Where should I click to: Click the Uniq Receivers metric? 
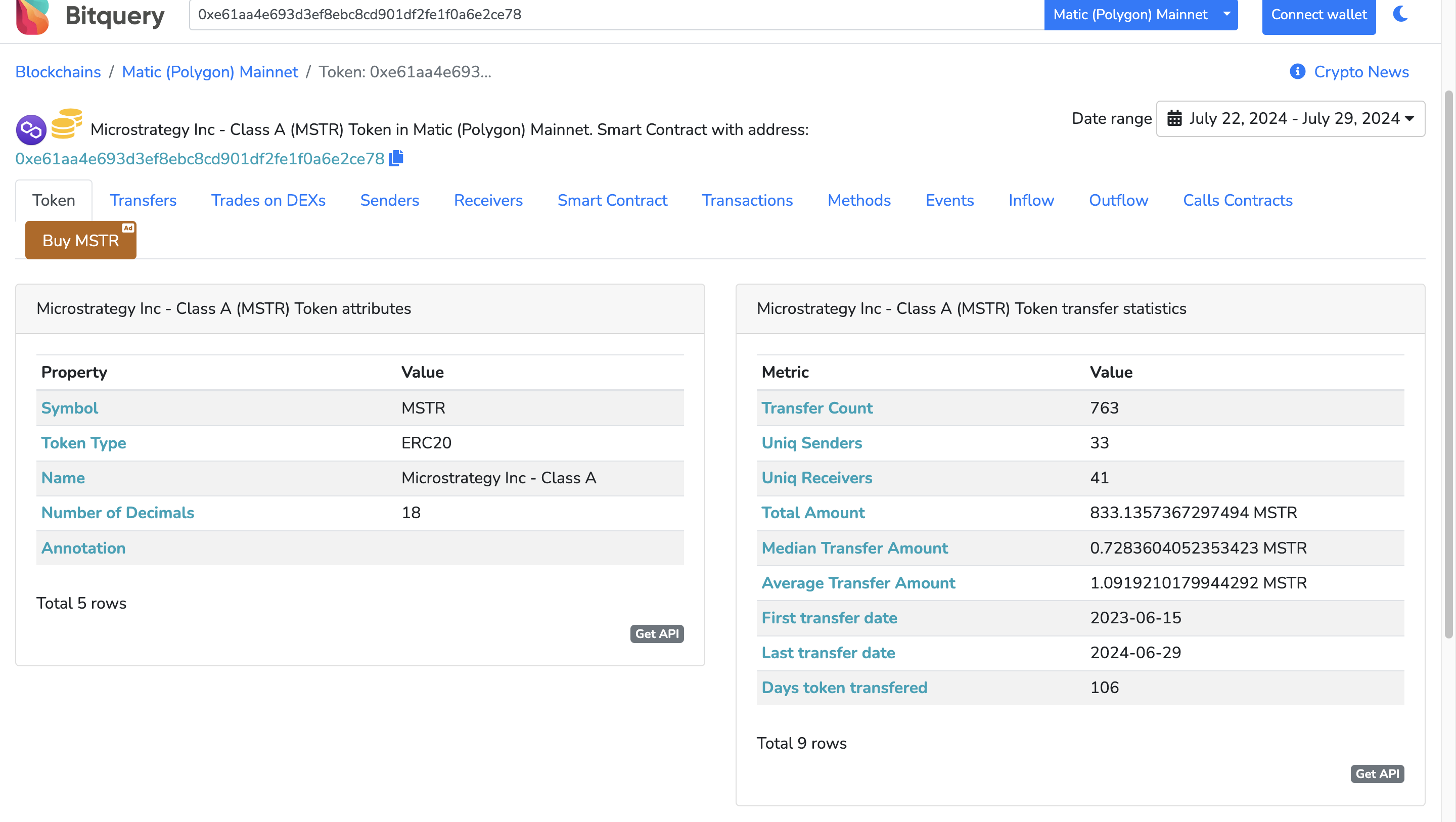tap(817, 478)
